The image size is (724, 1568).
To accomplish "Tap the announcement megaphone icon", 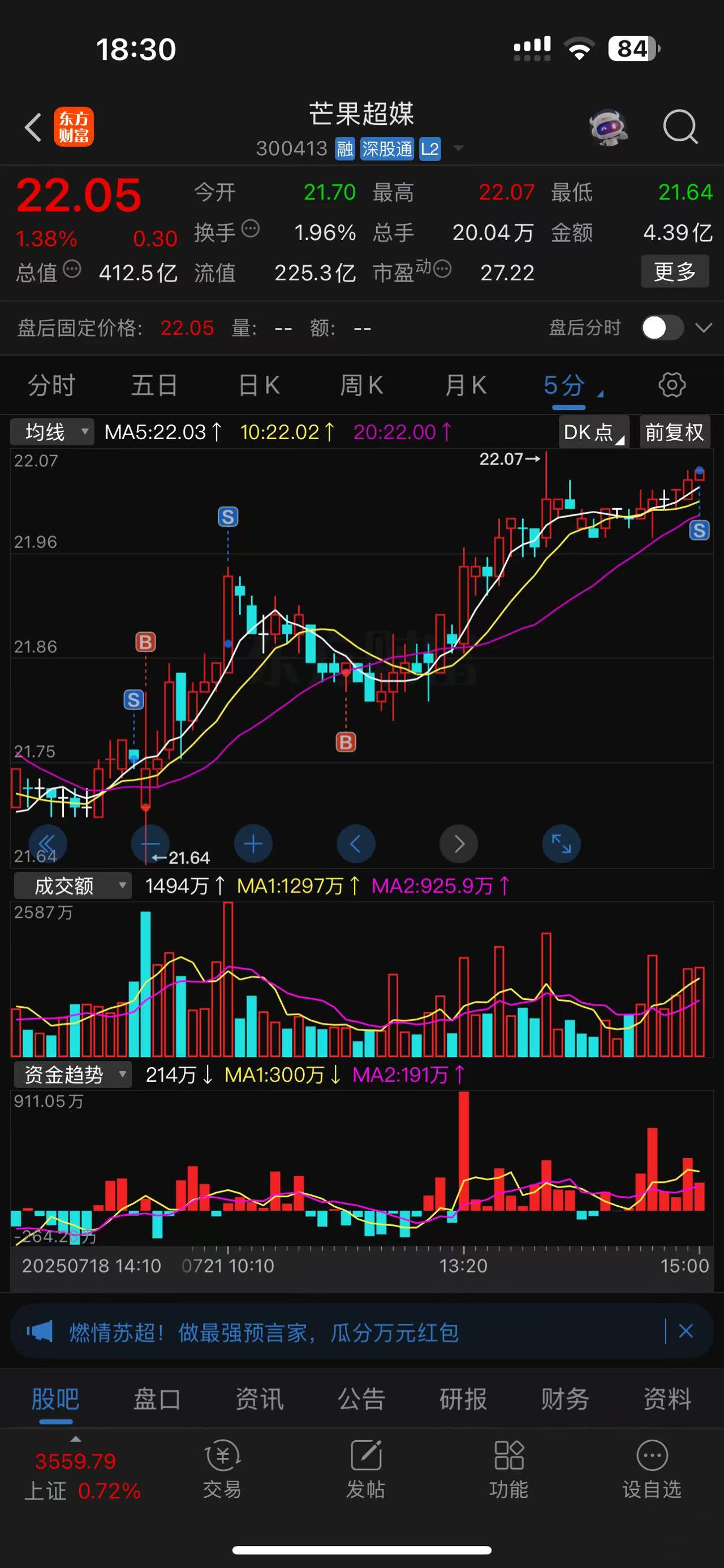I will click(x=40, y=1331).
